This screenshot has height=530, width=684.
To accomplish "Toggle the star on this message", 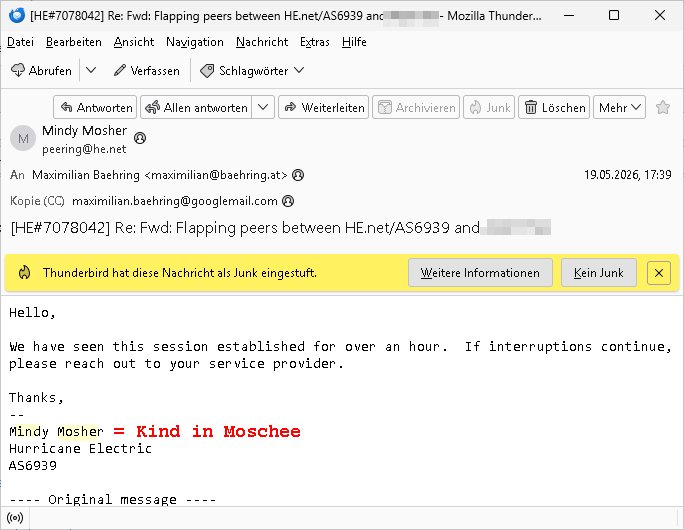I will [663, 107].
